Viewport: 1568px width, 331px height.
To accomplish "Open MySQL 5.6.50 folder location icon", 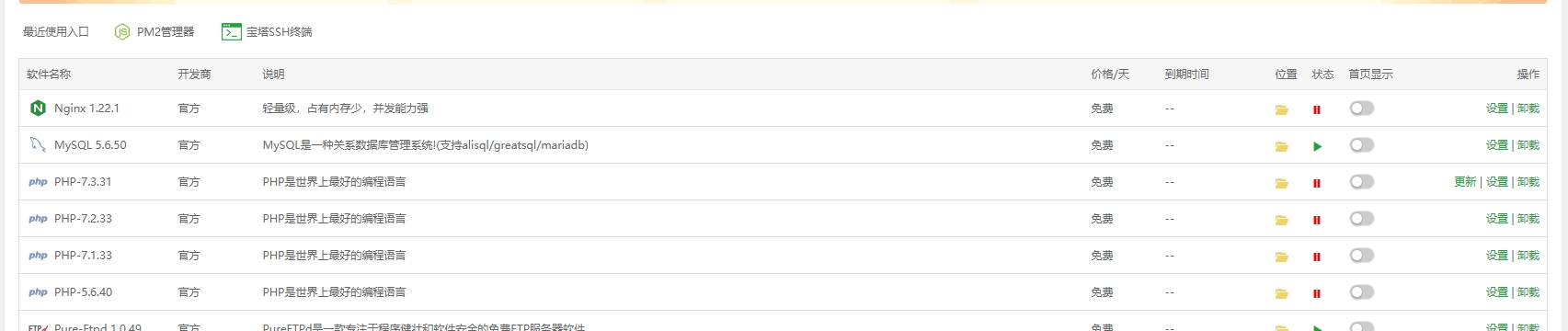I will click(1281, 146).
